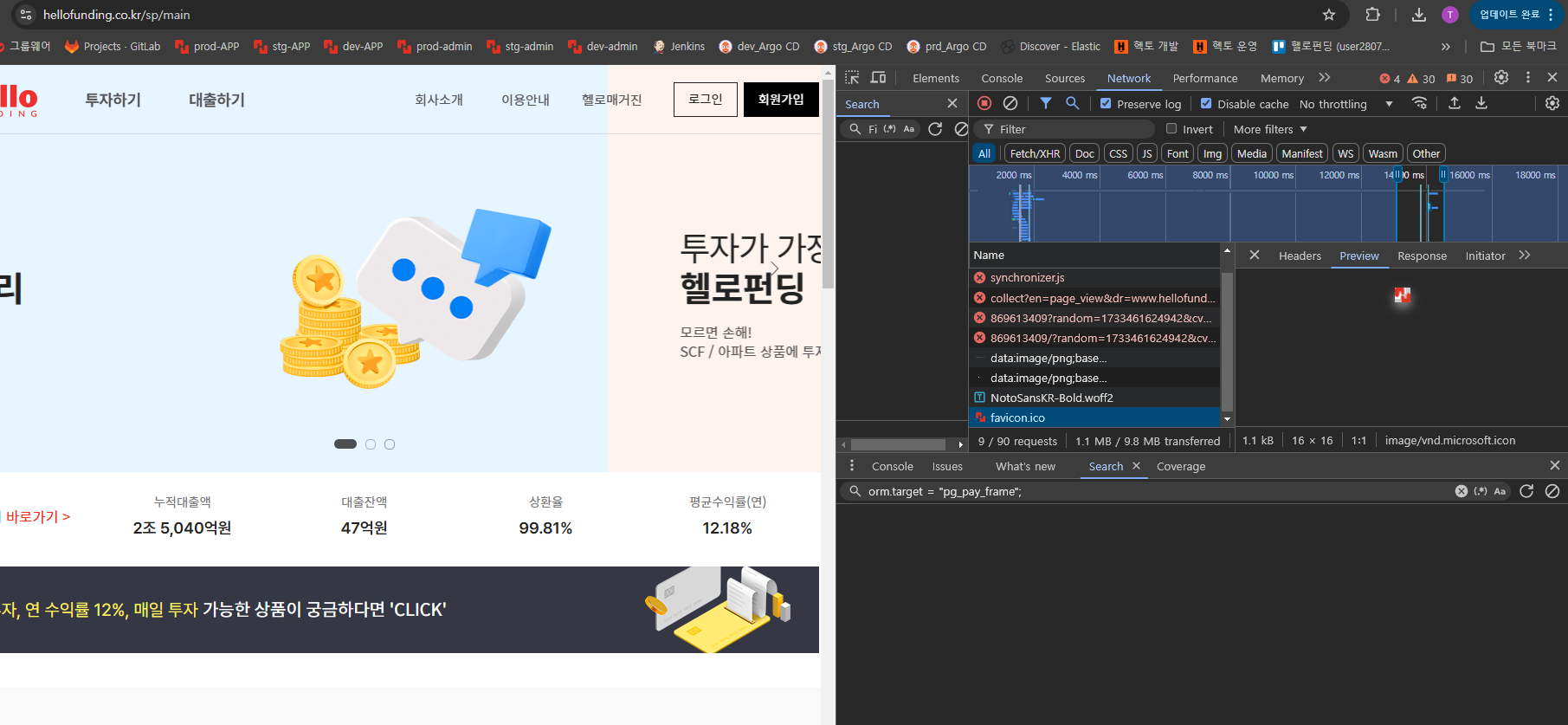Close the request details pane
This screenshot has height=725, width=1568.
pyautogui.click(x=1255, y=256)
